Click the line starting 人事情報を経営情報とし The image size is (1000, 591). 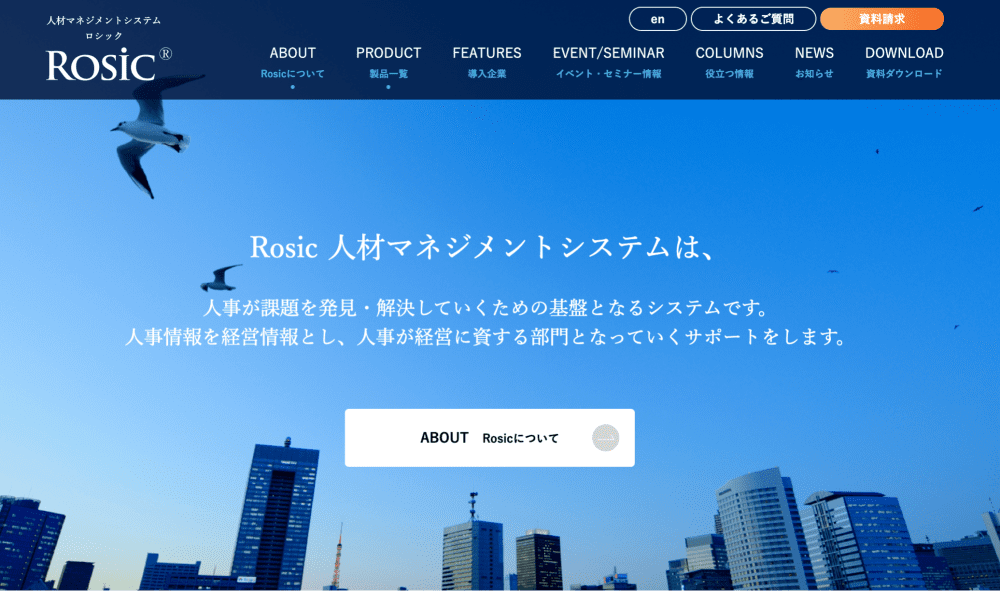pos(487,337)
